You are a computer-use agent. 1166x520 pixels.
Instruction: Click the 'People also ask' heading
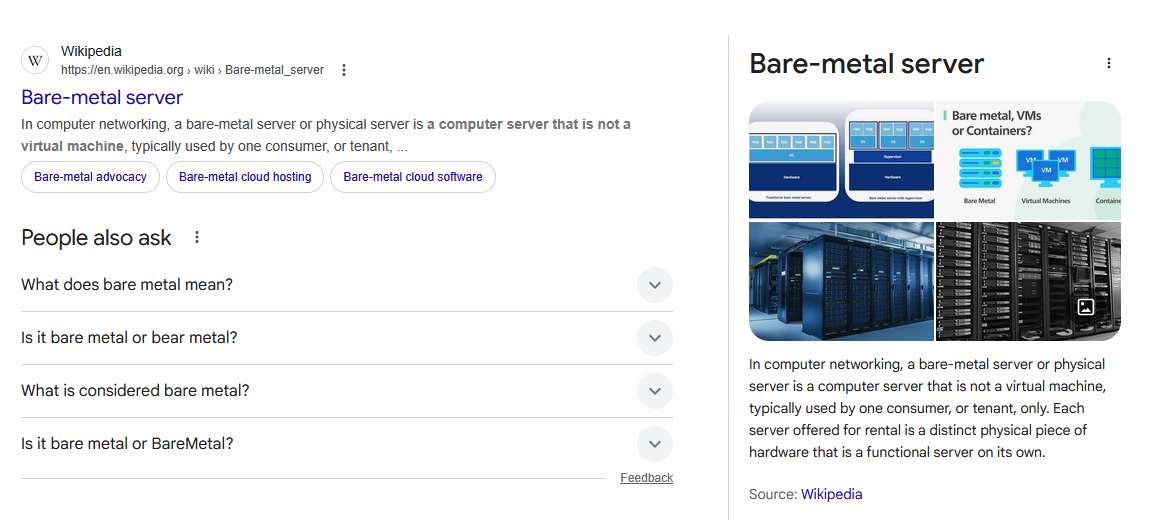click(x=96, y=237)
